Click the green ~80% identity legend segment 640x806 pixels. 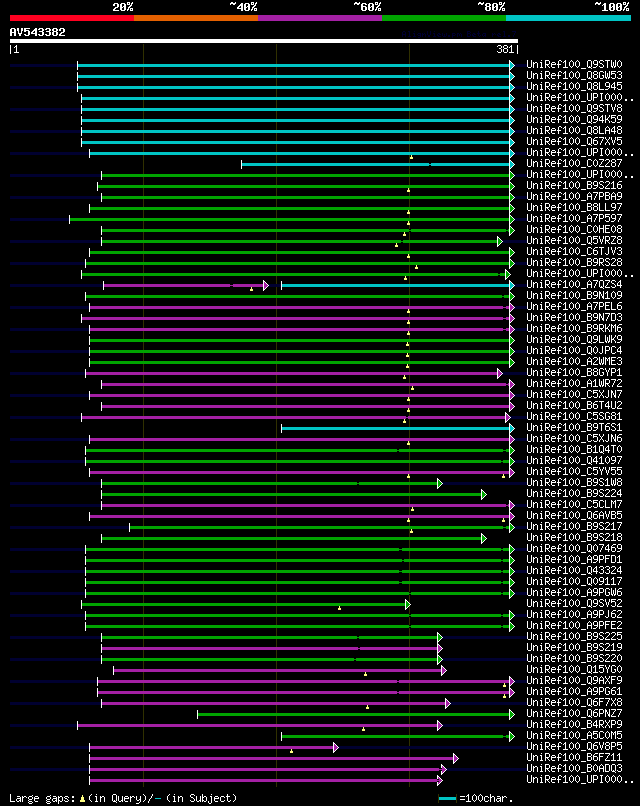[x=444, y=18]
